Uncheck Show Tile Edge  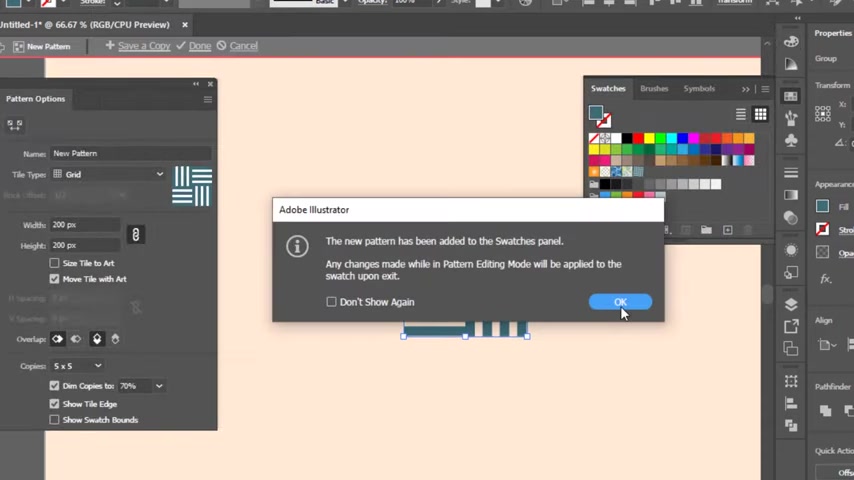tap(54, 404)
